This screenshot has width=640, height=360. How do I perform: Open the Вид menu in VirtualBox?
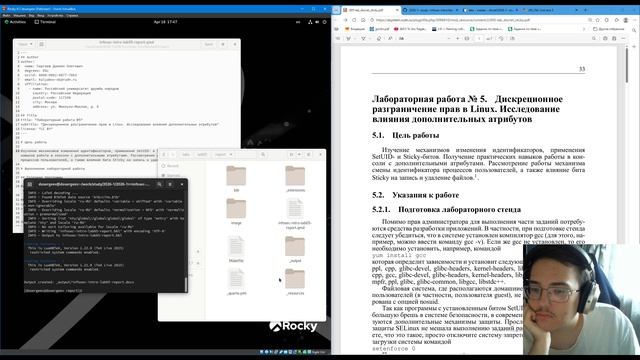(31, 16)
